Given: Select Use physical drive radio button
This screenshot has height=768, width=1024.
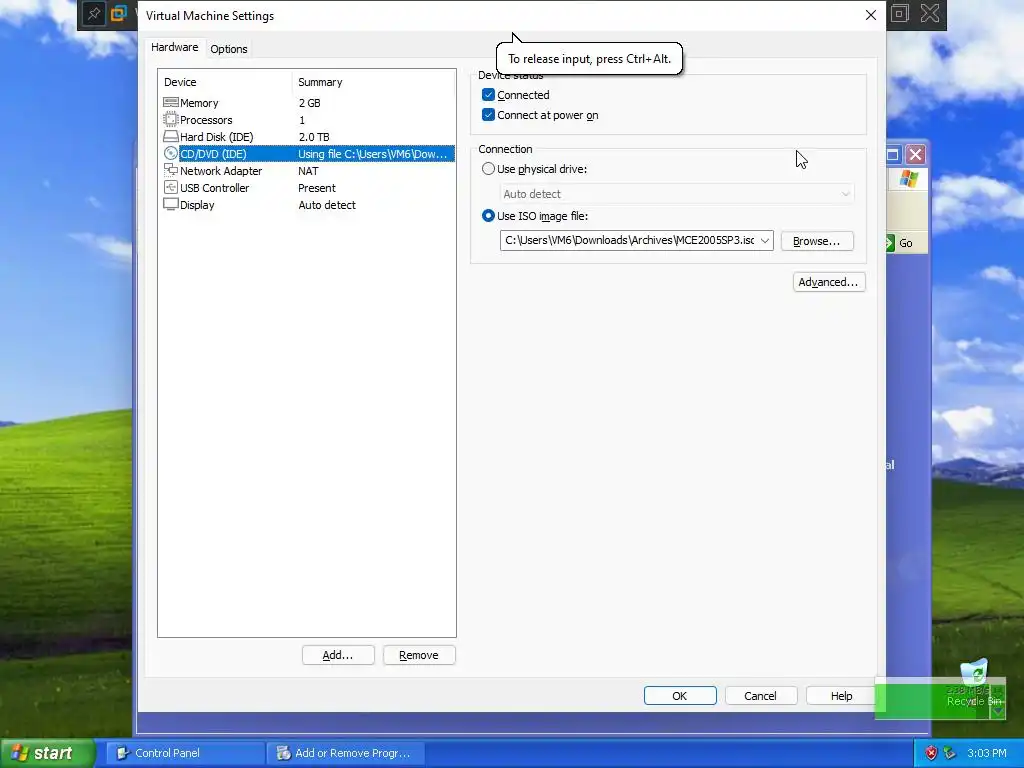Looking at the screenshot, I should point(488,168).
